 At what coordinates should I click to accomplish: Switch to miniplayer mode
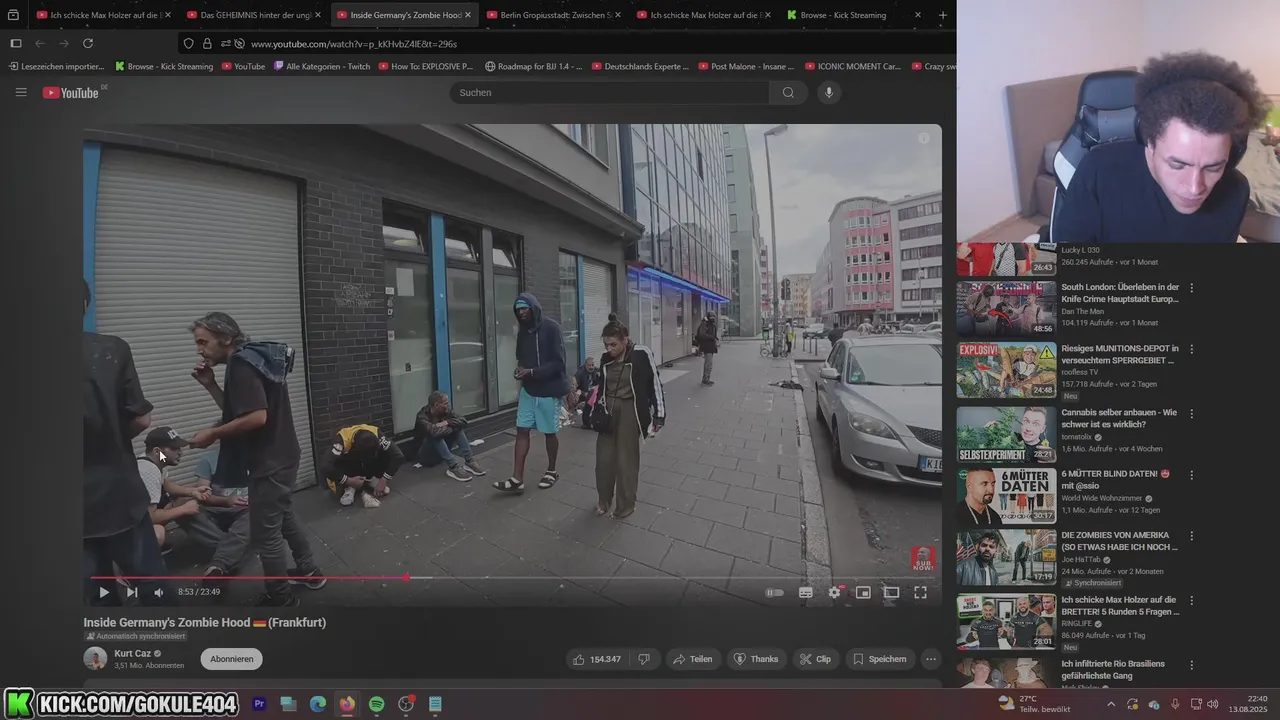click(863, 592)
